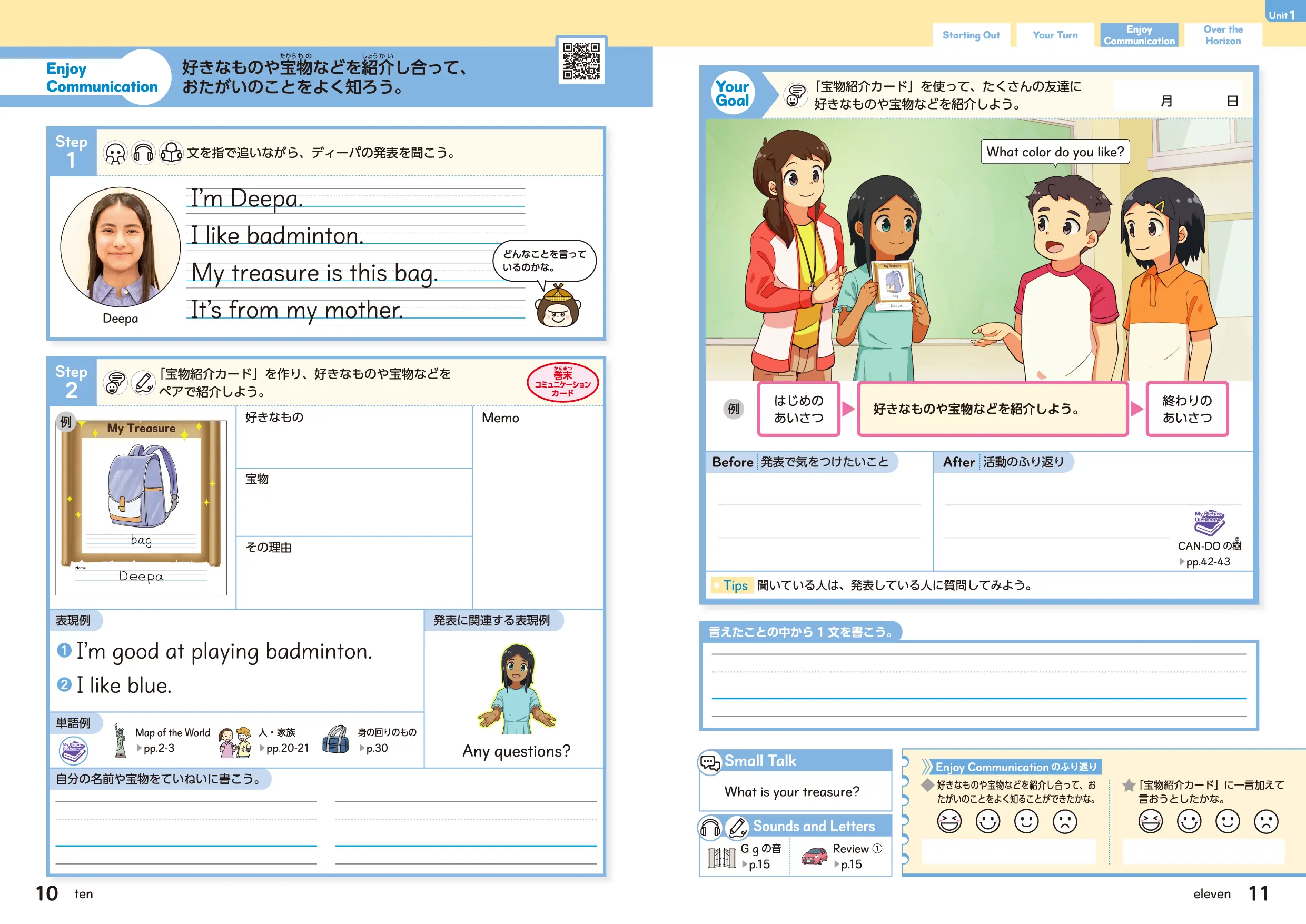Click the headphones icon in Step 1

point(143,153)
